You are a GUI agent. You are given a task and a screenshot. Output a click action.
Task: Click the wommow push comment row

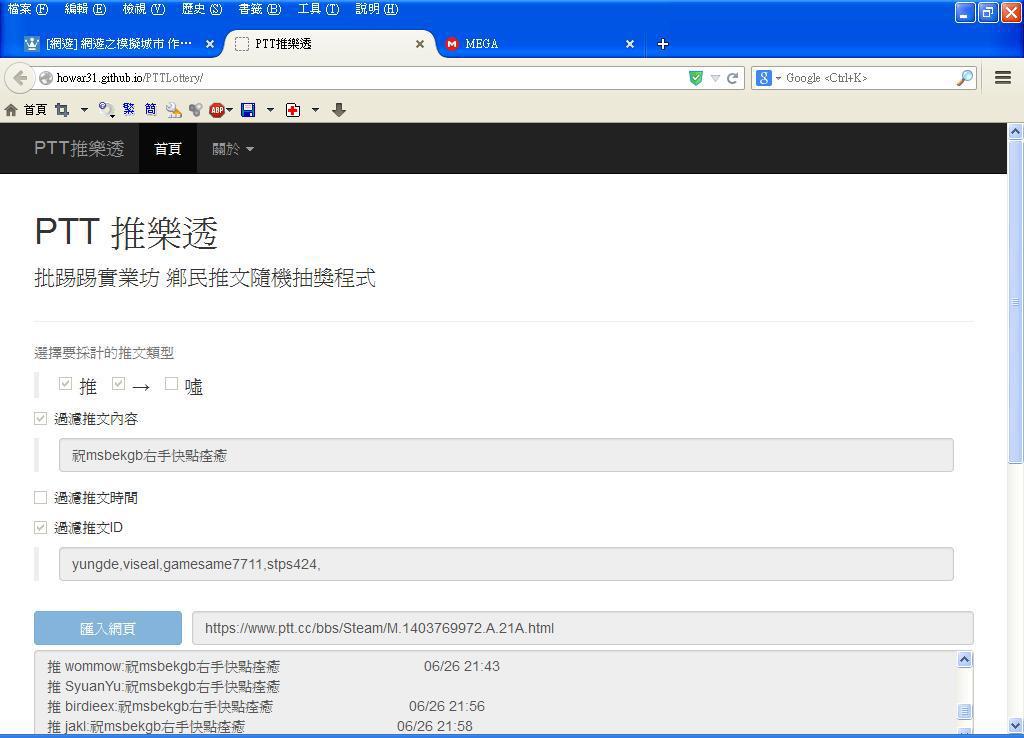[x=274, y=666]
